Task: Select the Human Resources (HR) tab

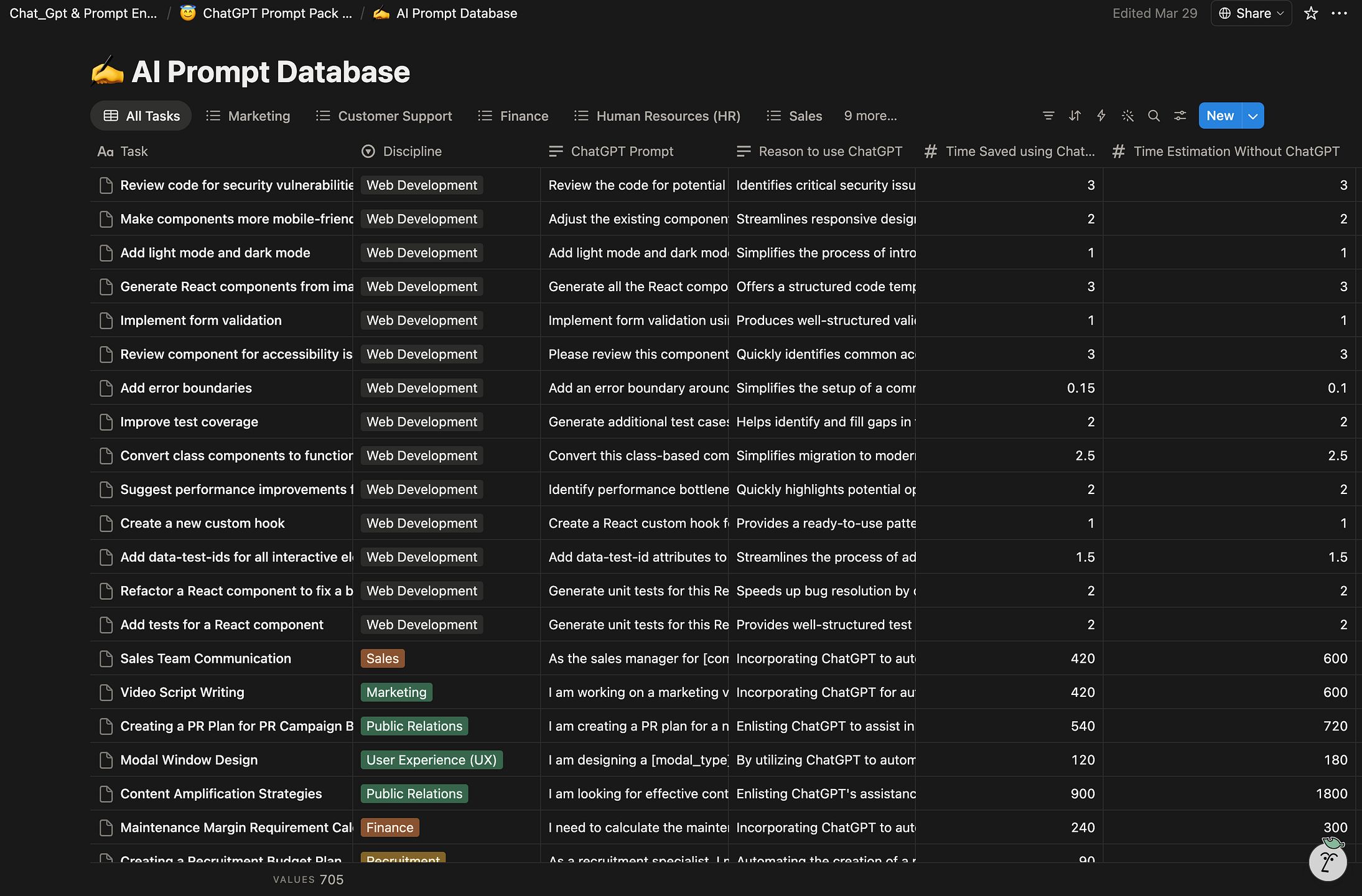Action: [x=657, y=116]
